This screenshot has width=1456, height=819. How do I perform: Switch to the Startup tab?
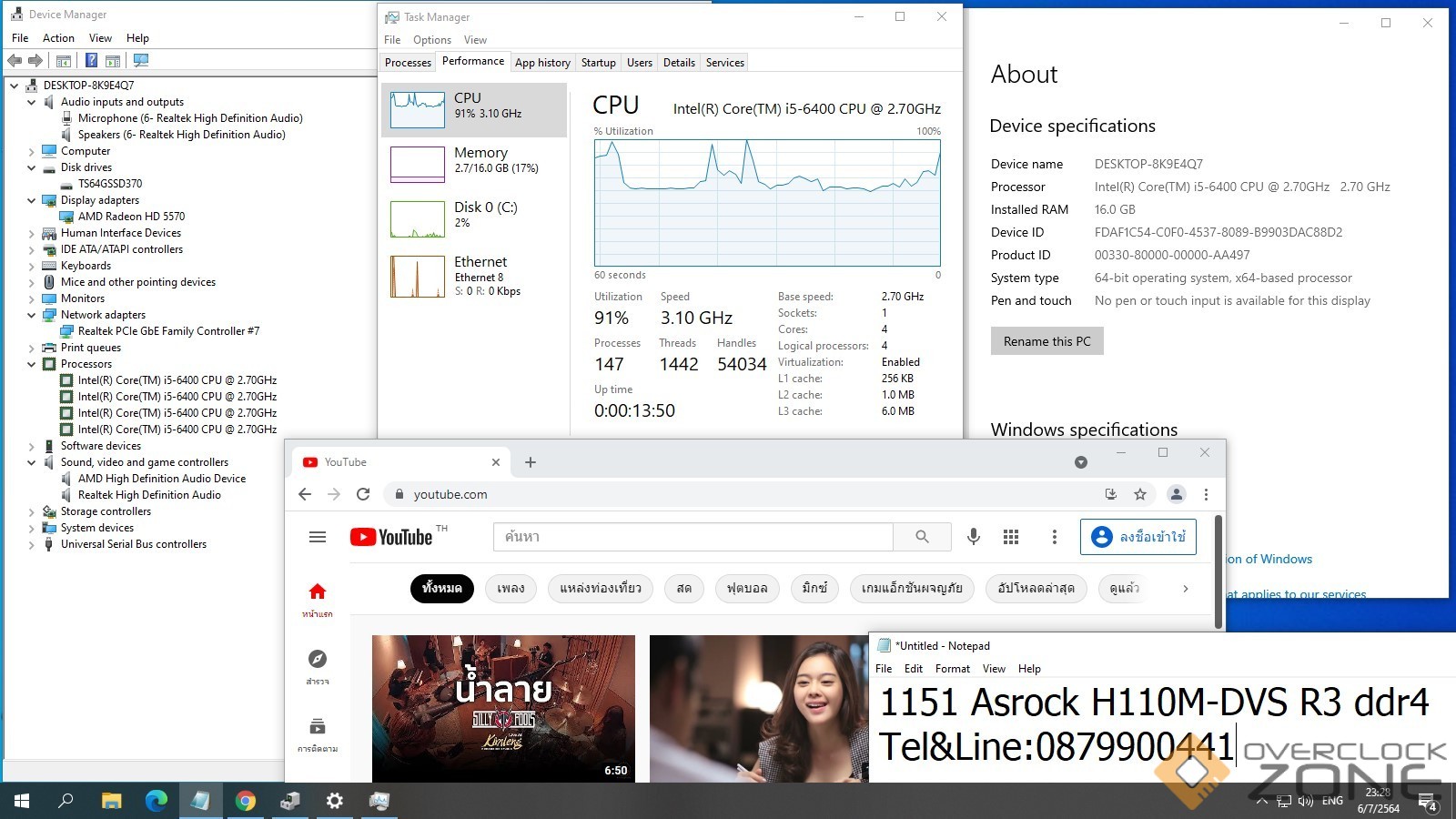pyautogui.click(x=598, y=63)
